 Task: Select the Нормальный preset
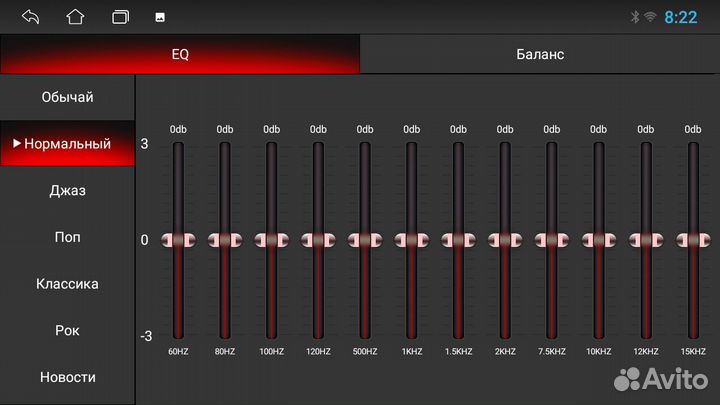(67, 144)
